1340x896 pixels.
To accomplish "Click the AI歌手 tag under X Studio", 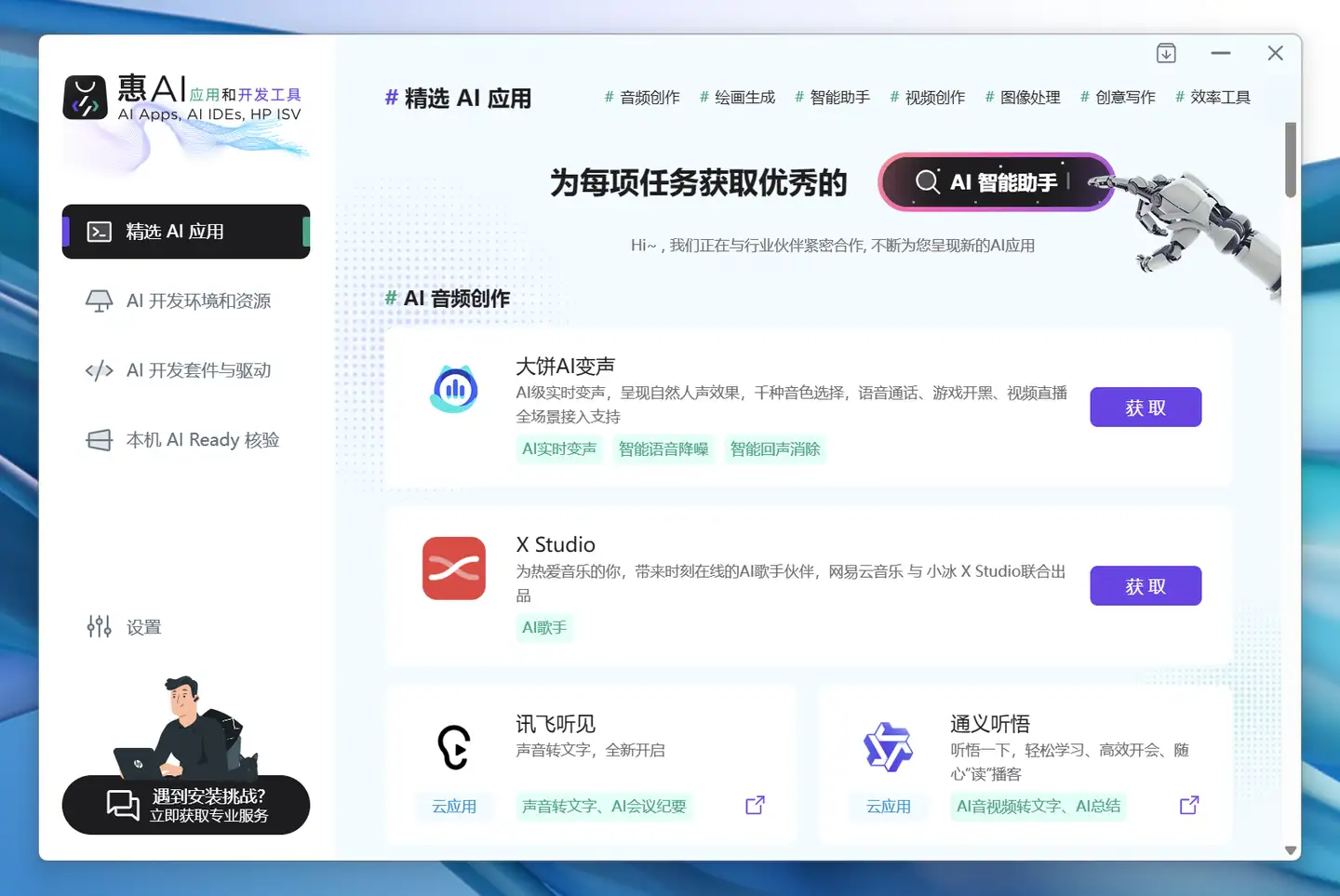I will coord(544,628).
